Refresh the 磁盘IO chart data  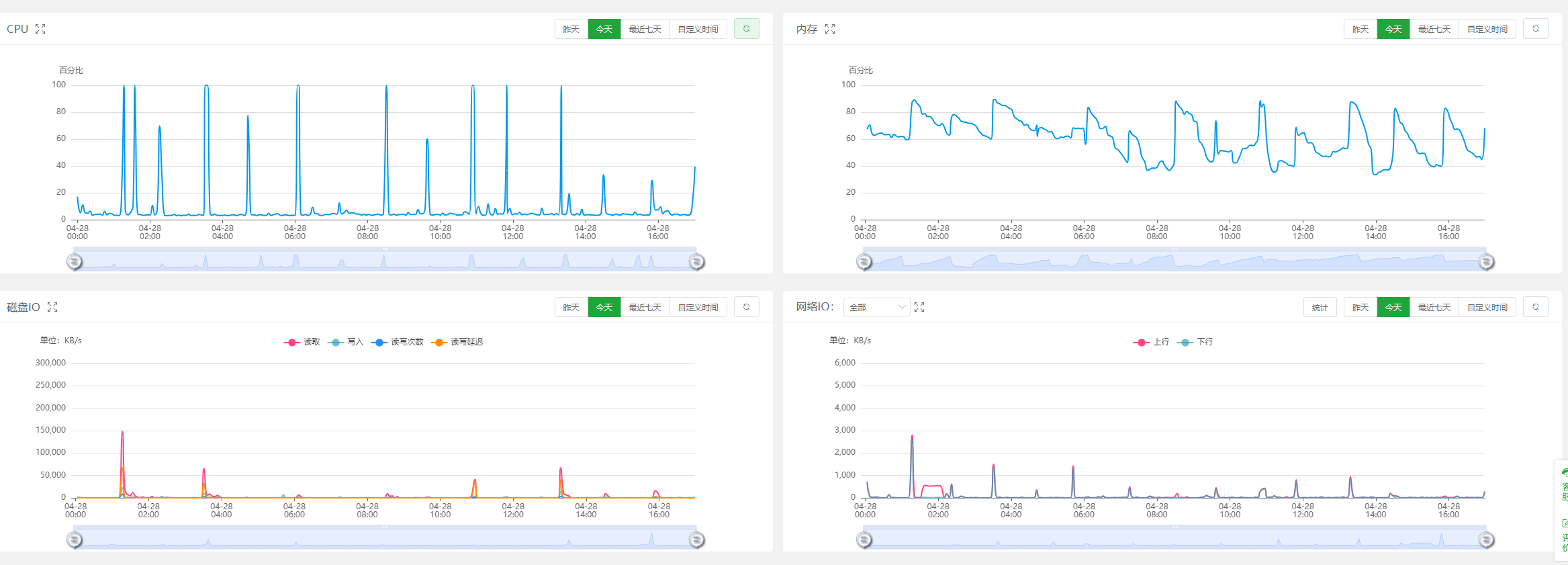[x=746, y=307]
